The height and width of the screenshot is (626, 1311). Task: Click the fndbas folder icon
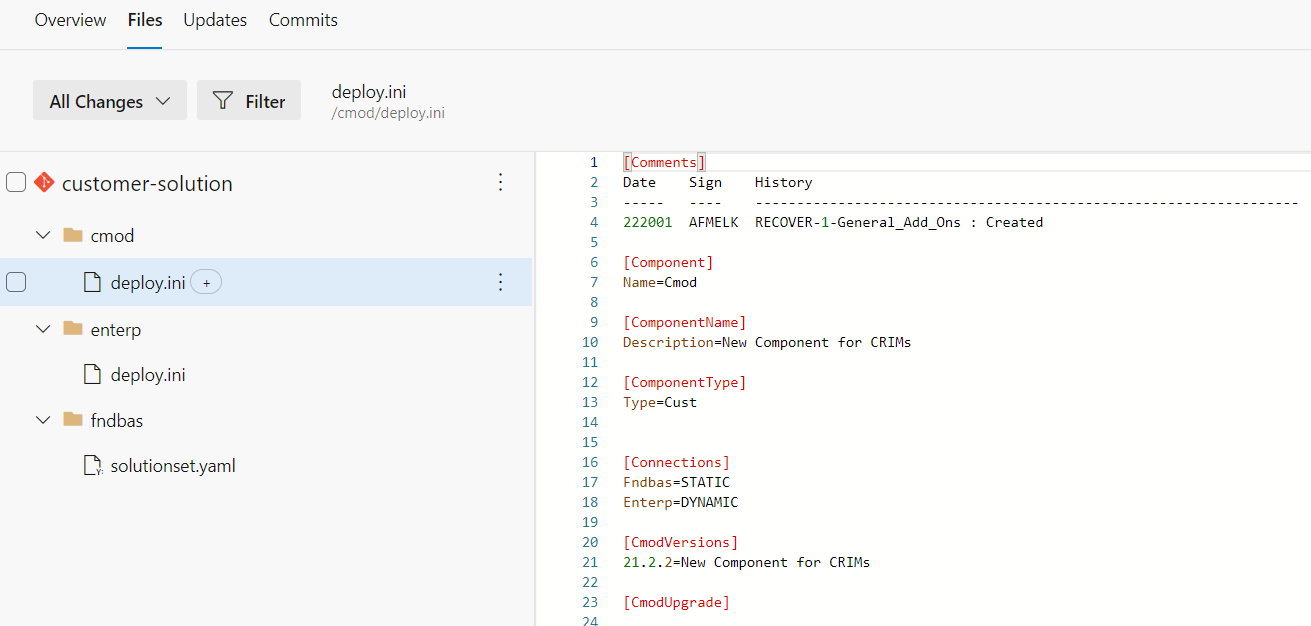(74, 419)
